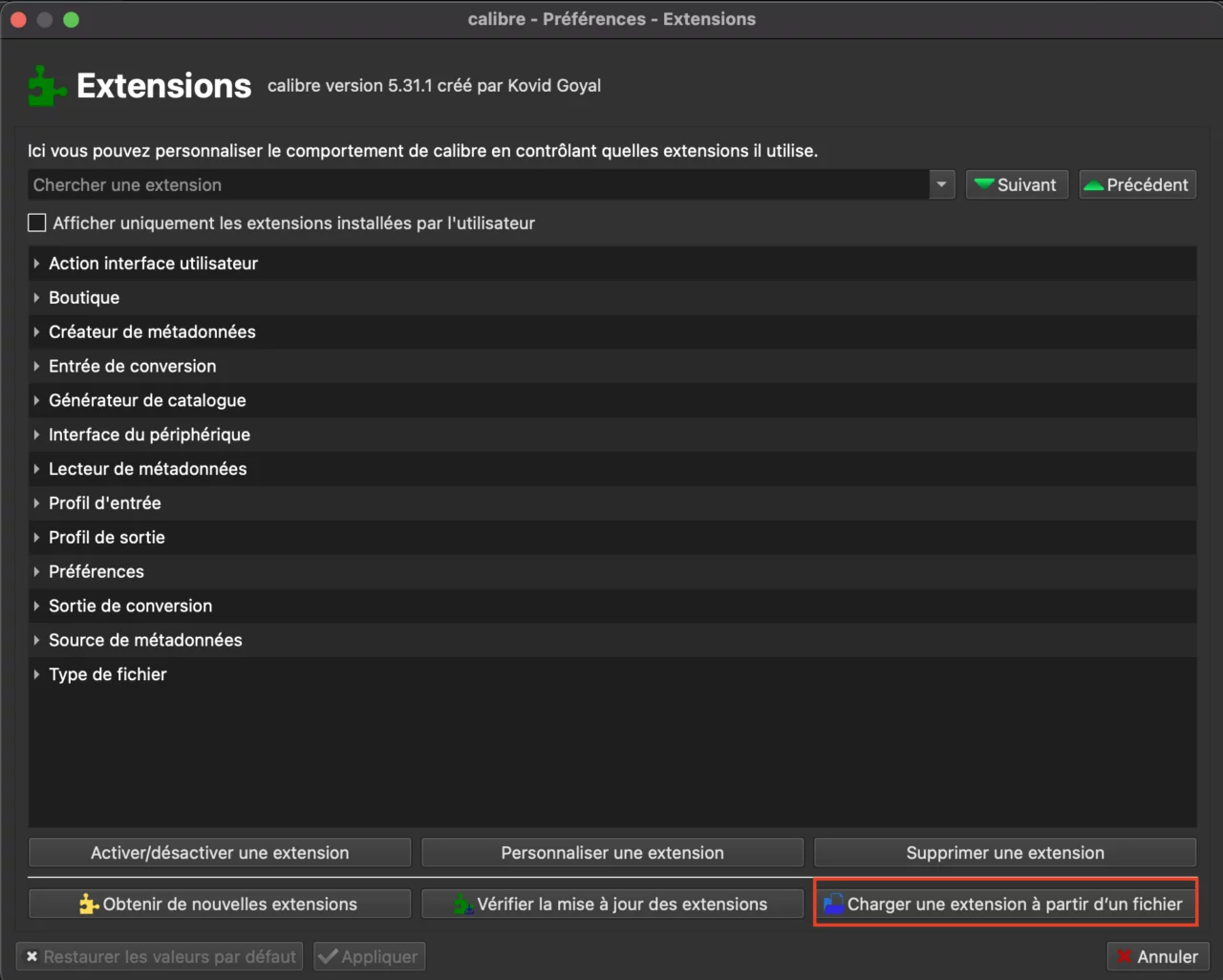
Task: Expand Action interface utilisateur category
Action: pos(36,263)
